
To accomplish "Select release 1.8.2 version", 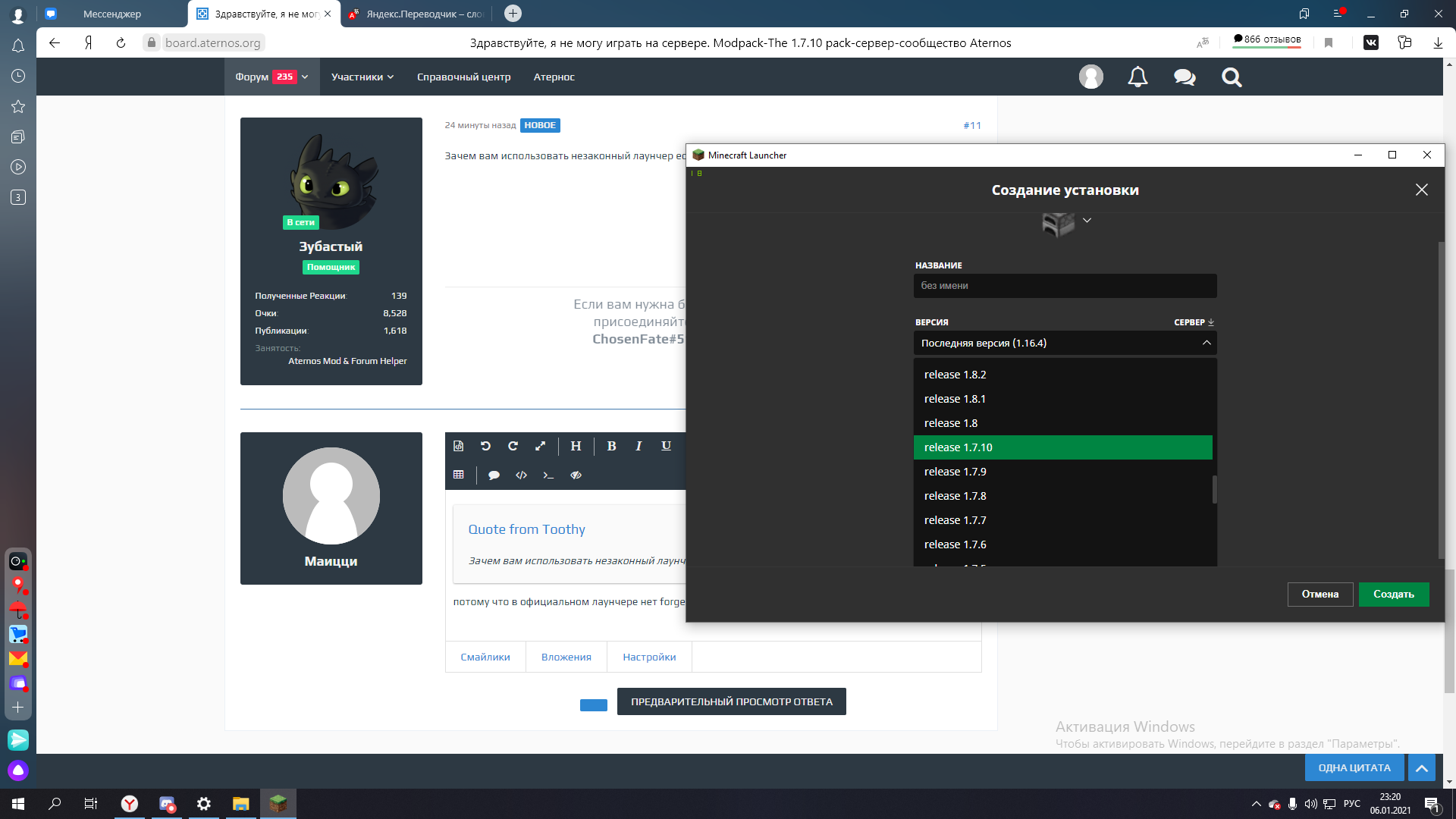I will tap(1063, 375).
